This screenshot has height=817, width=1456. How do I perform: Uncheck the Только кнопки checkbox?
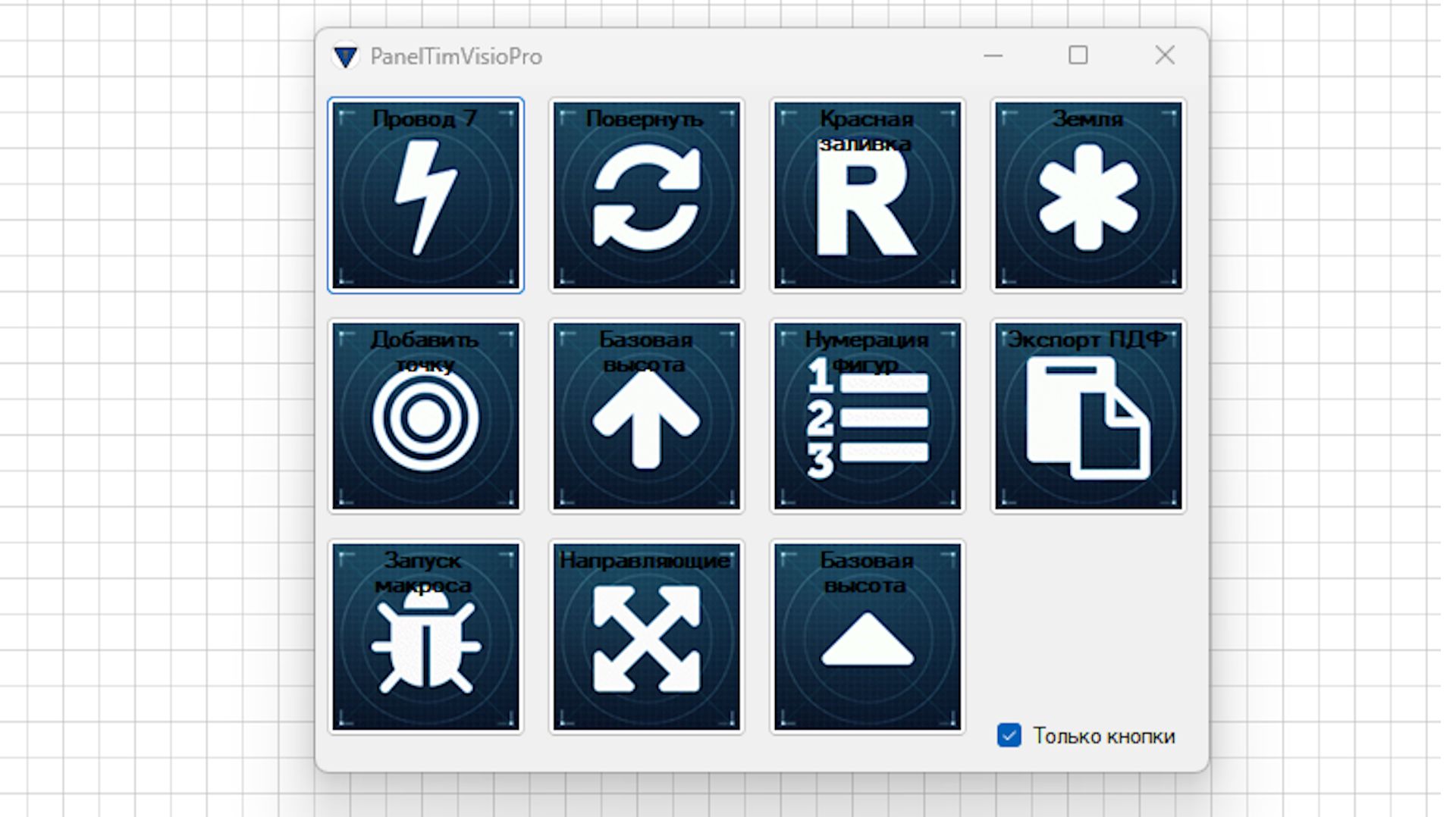(x=1009, y=735)
